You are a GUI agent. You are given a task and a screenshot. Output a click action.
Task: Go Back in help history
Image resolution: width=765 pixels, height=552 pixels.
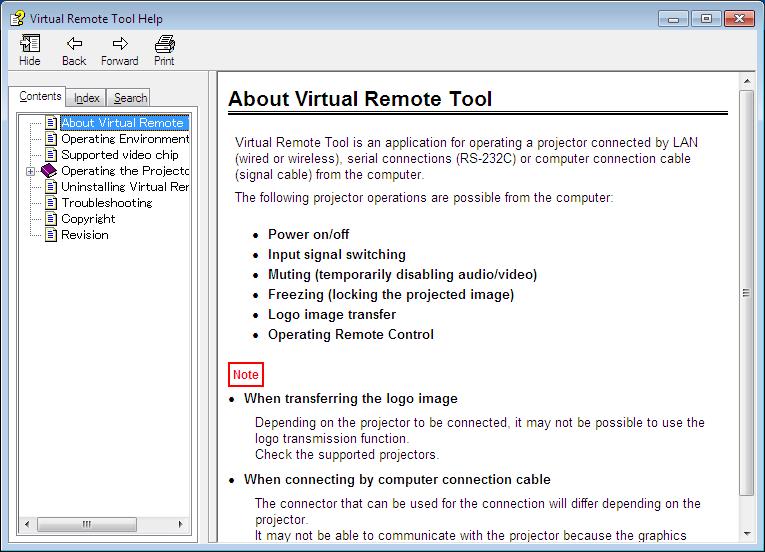point(74,50)
